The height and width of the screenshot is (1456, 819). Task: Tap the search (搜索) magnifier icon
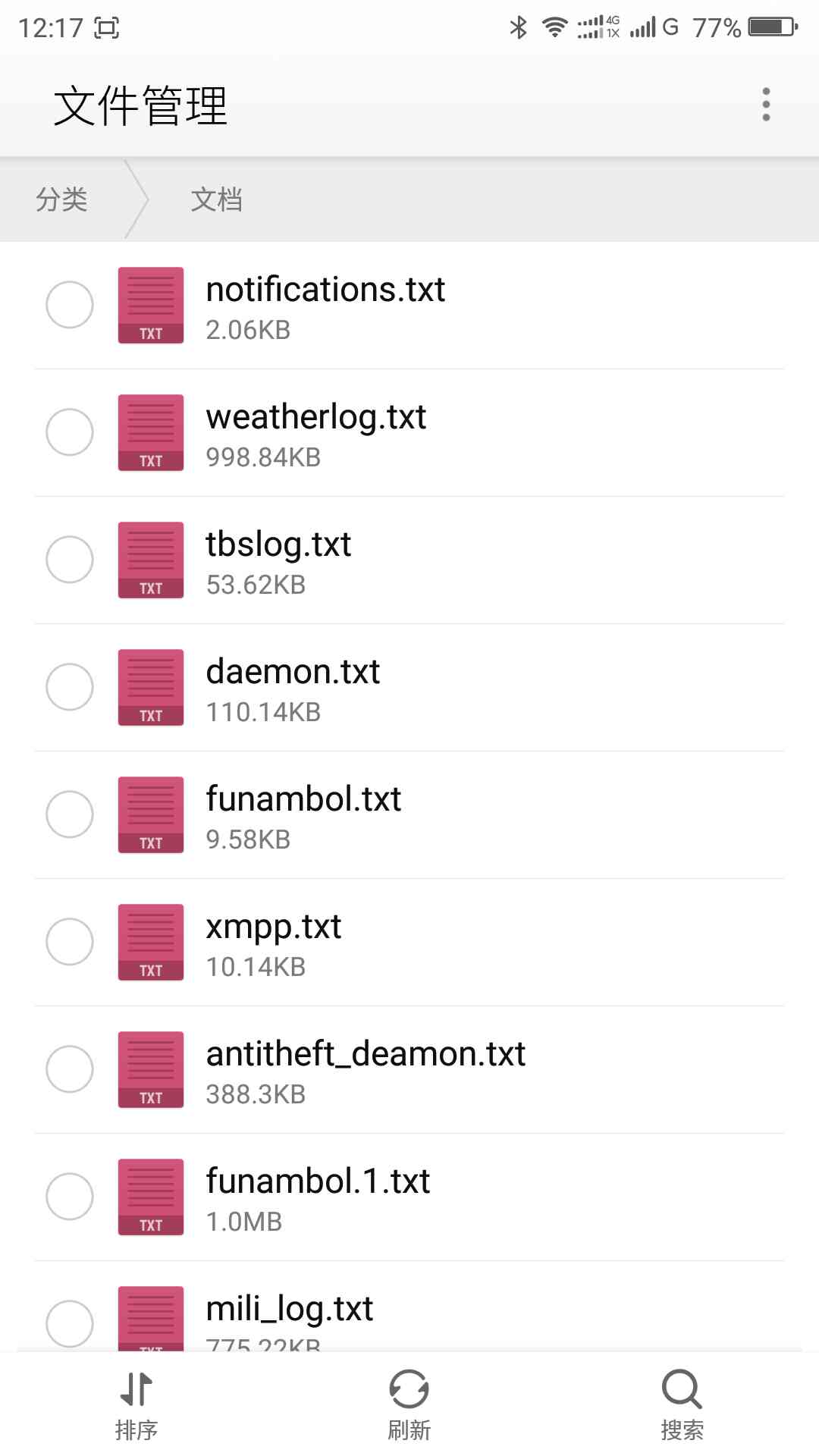[681, 1389]
